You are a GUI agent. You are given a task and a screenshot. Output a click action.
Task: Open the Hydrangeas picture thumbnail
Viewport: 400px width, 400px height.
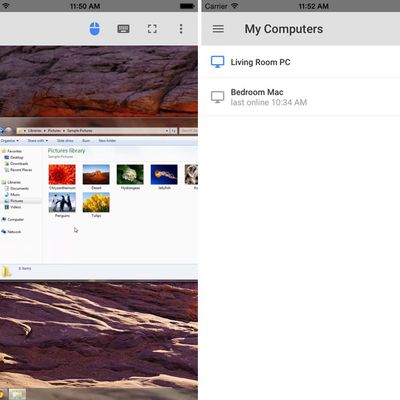click(x=130, y=174)
